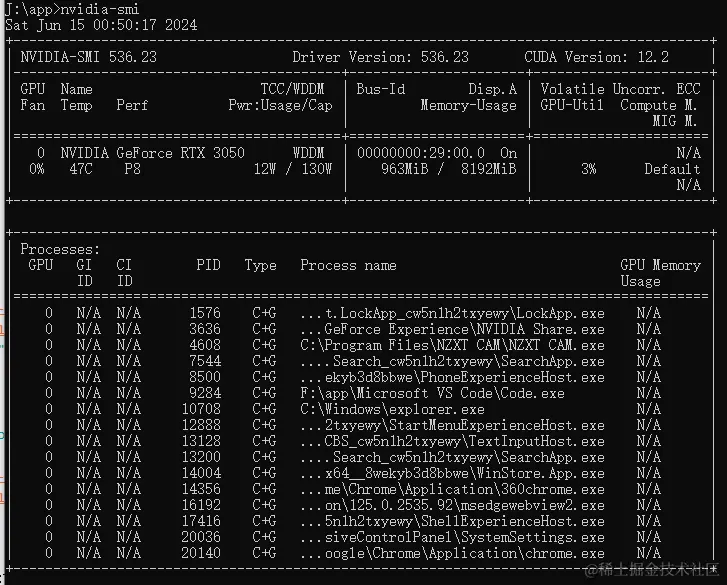Click the LockApp.exe process name
Screen dimensions: 727x585
pyautogui.click(x=452, y=313)
